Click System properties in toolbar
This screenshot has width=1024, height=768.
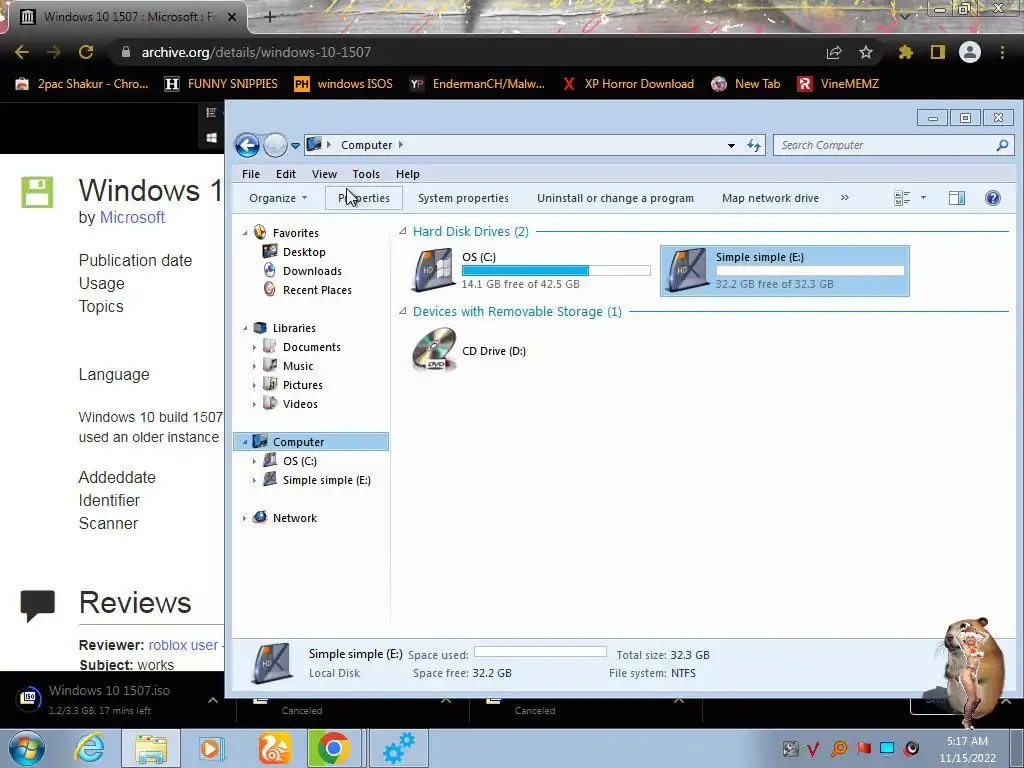point(463,198)
